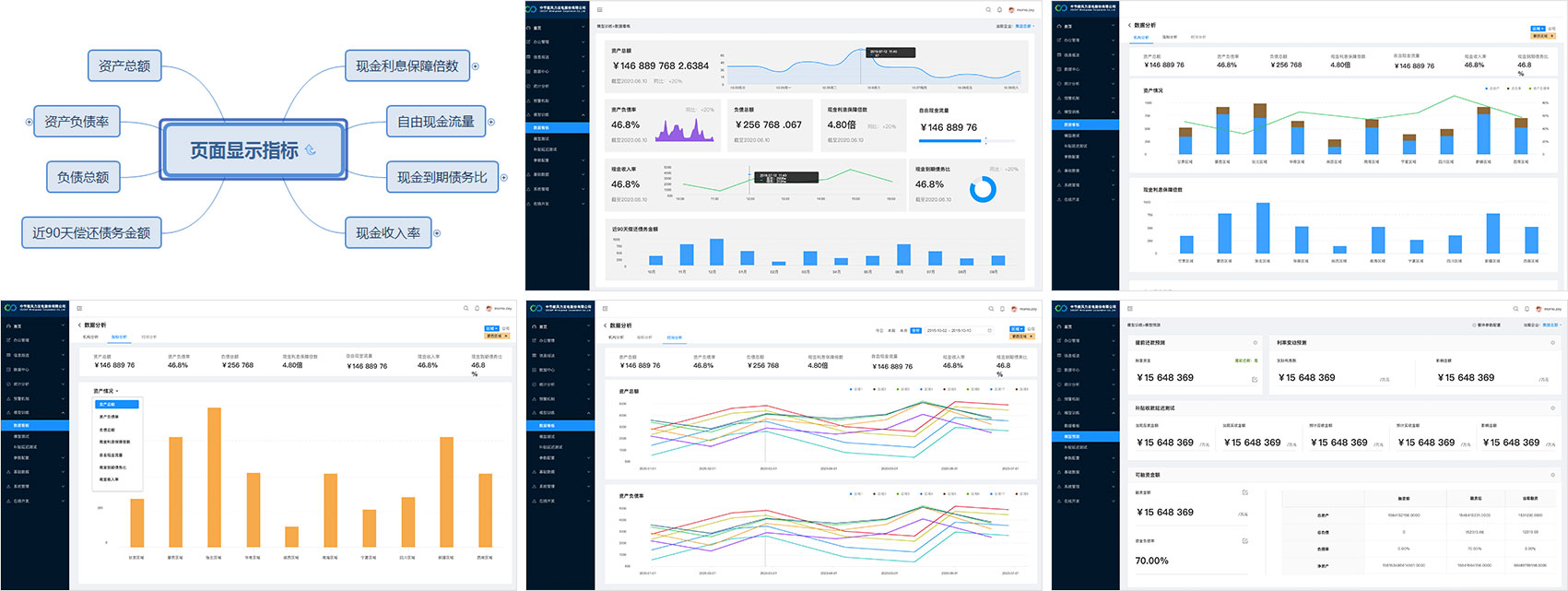The image size is (1568, 591).
Task: Select the underlined active tab under 数据分析, bottom-left
Action: coord(119,337)
